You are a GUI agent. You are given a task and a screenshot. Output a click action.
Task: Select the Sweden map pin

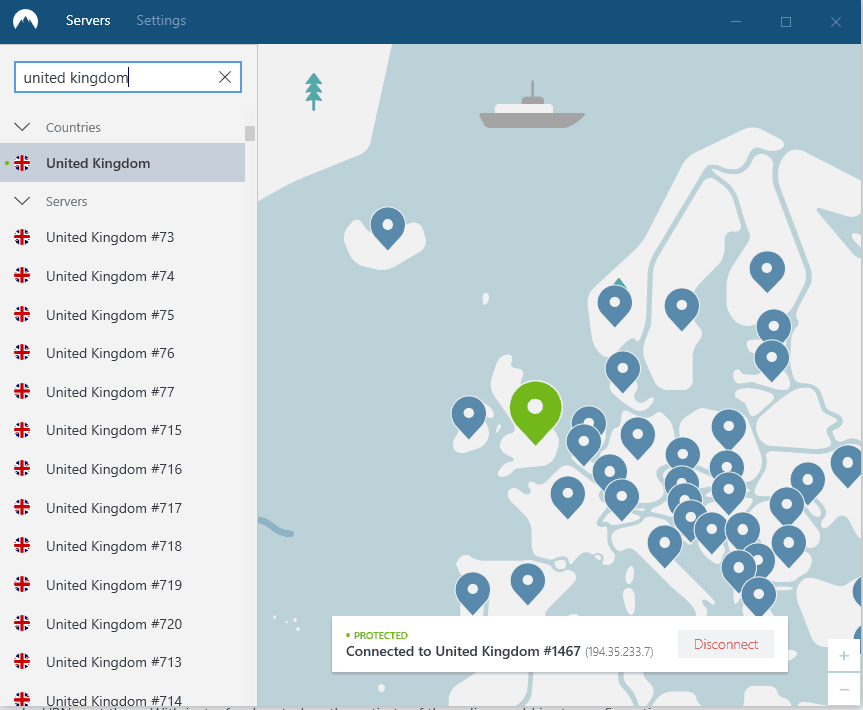point(681,308)
